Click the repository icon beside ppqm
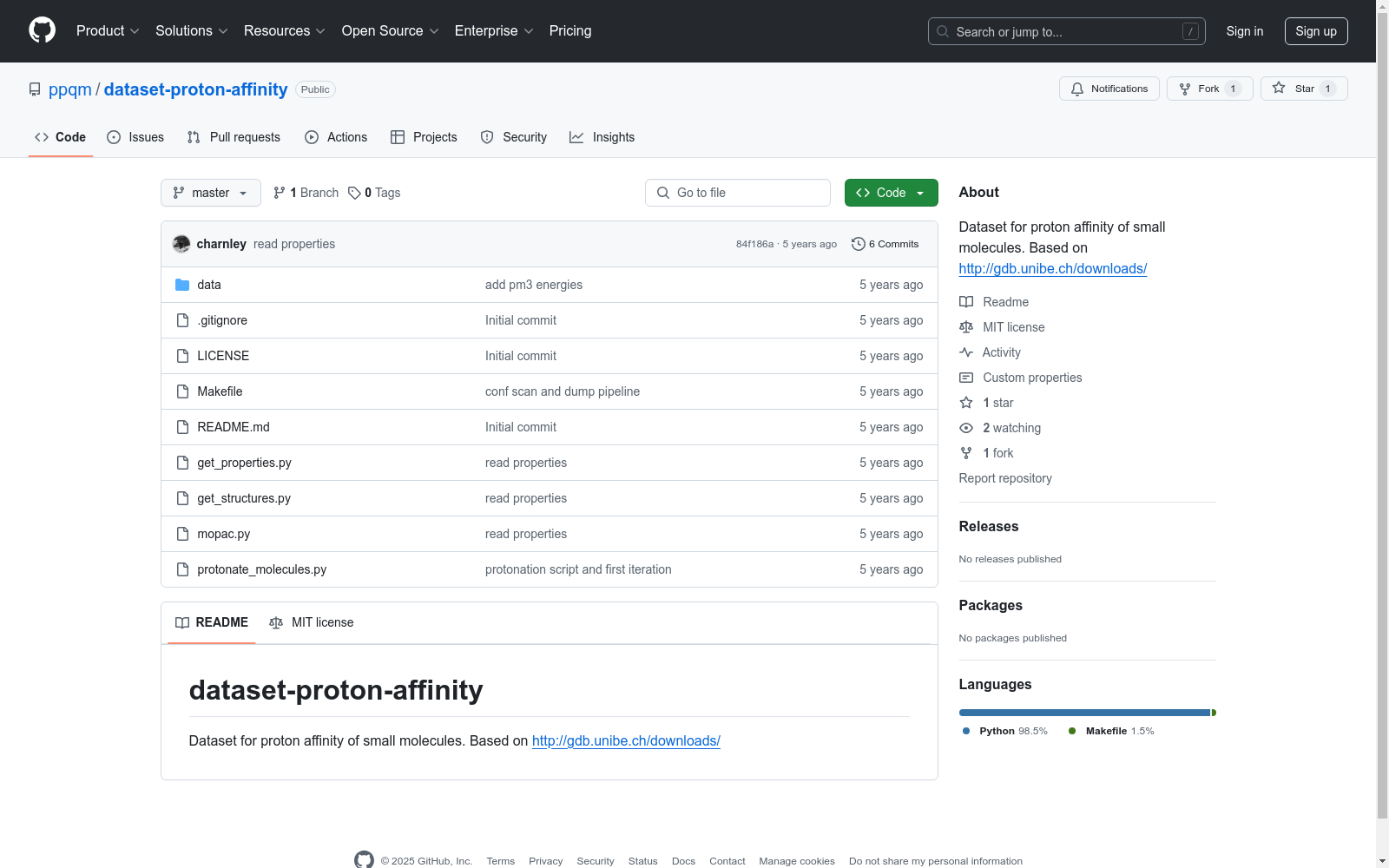 click(x=35, y=89)
